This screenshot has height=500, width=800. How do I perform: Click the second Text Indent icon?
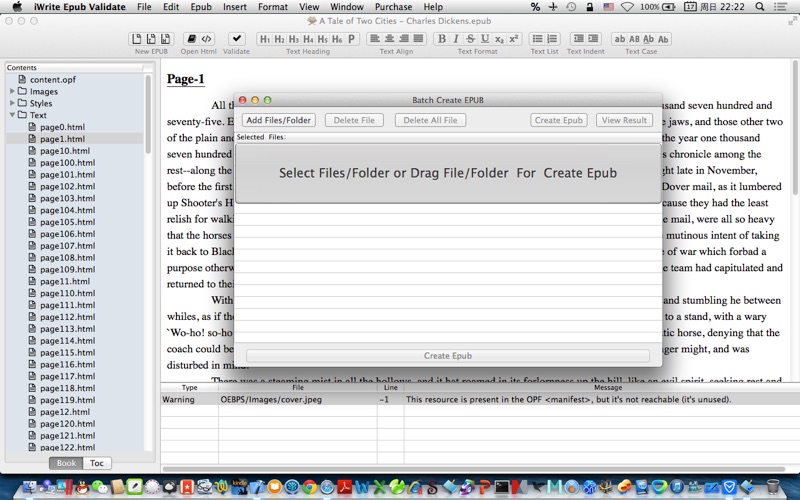(593, 39)
